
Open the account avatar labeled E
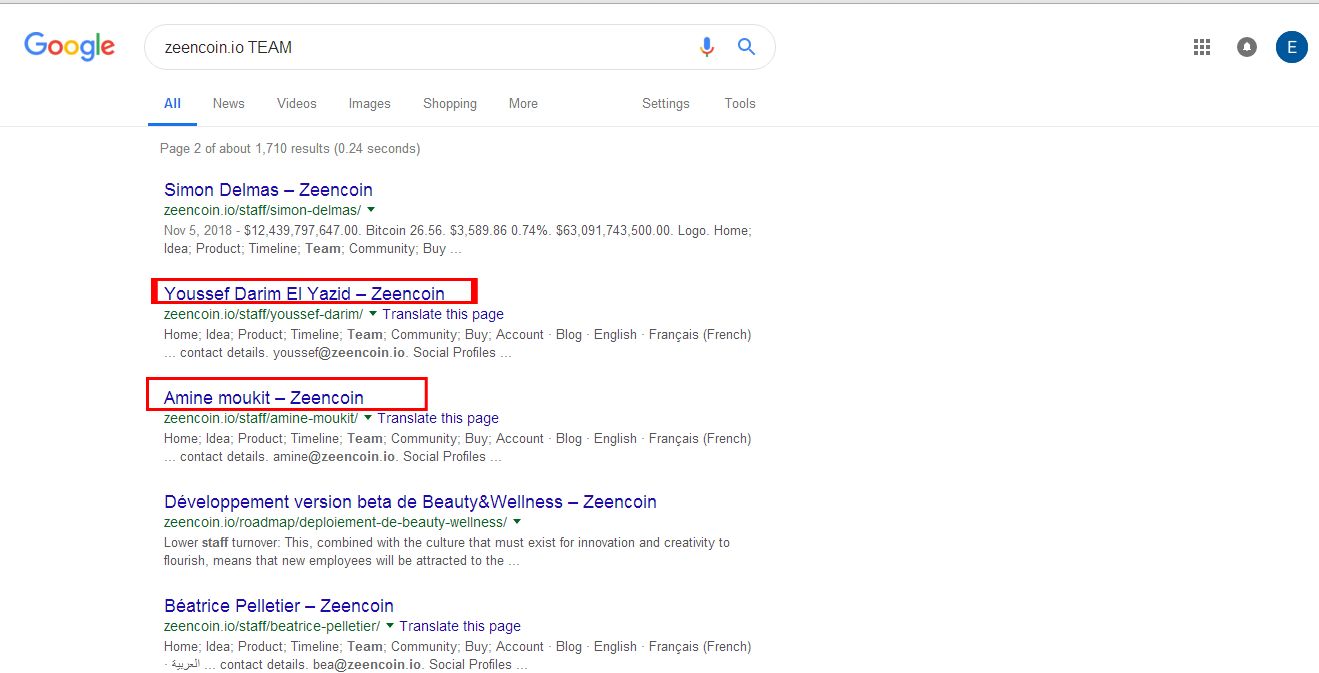point(1292,47)
